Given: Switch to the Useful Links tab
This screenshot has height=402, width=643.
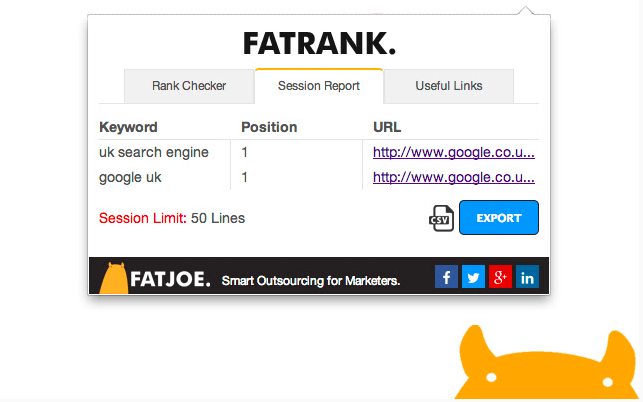Looking at the screenshot, I should [449, 86].
